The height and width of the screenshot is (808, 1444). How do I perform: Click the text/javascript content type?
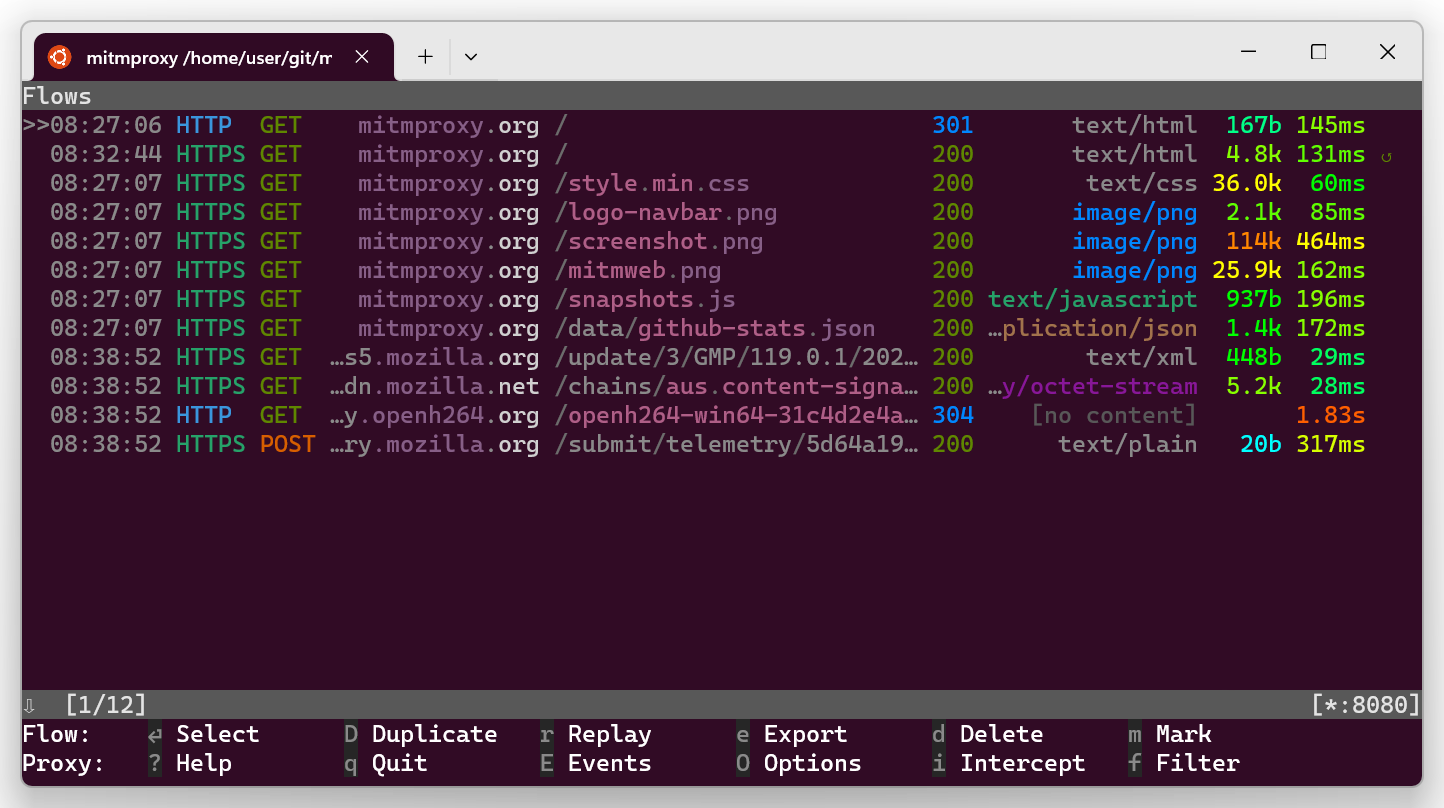[1093, 299]
